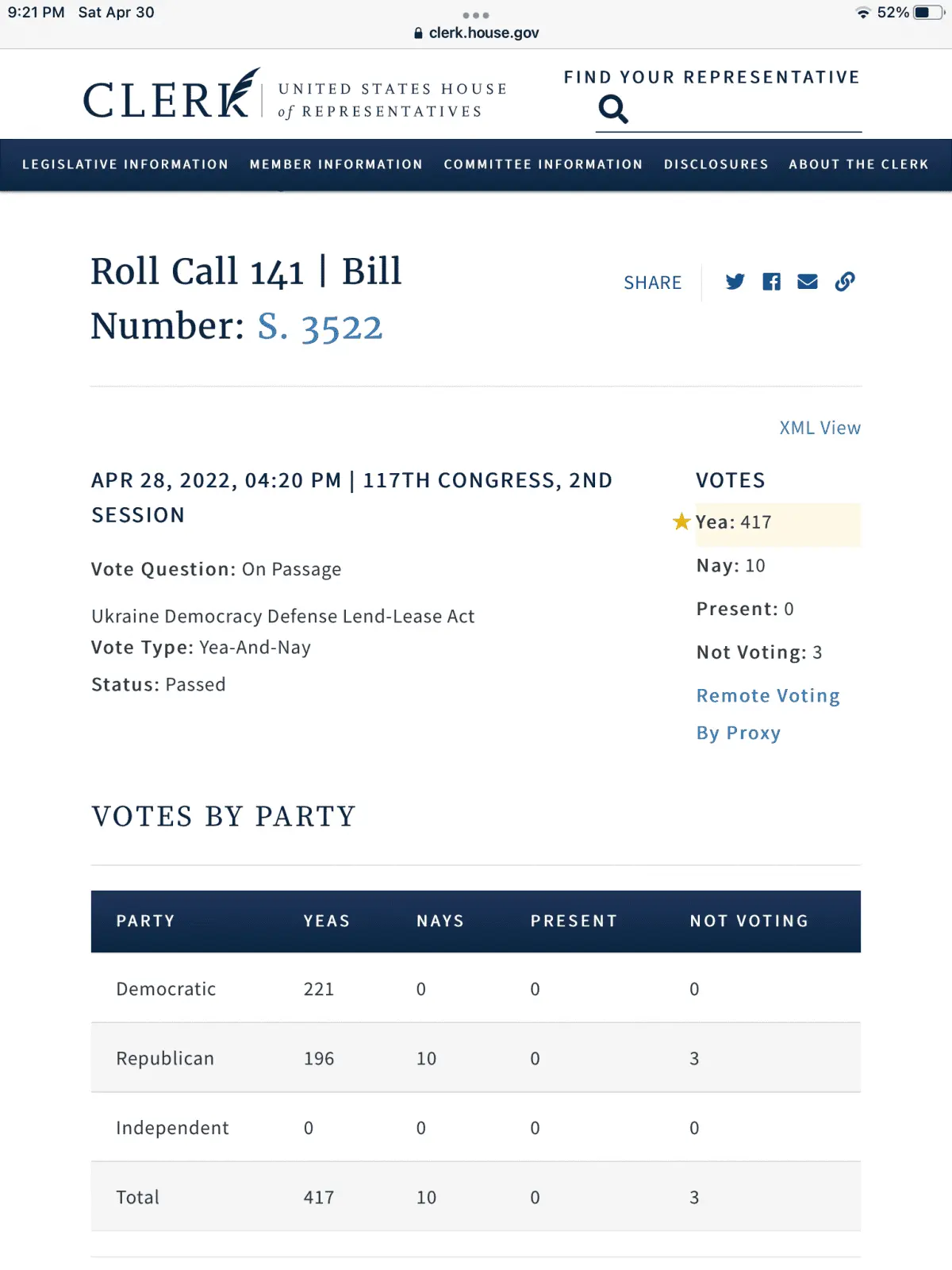Click the Clerk logo
Image resolution: width=952 pixels, height=1270 pixels.
click(172, 97)
